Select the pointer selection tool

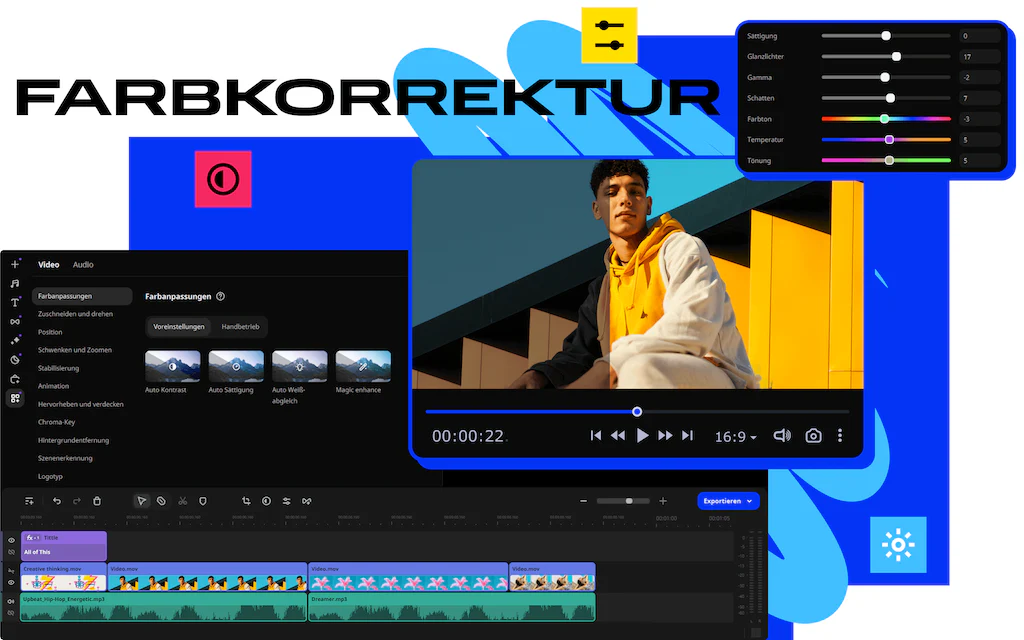coord(141,501)
